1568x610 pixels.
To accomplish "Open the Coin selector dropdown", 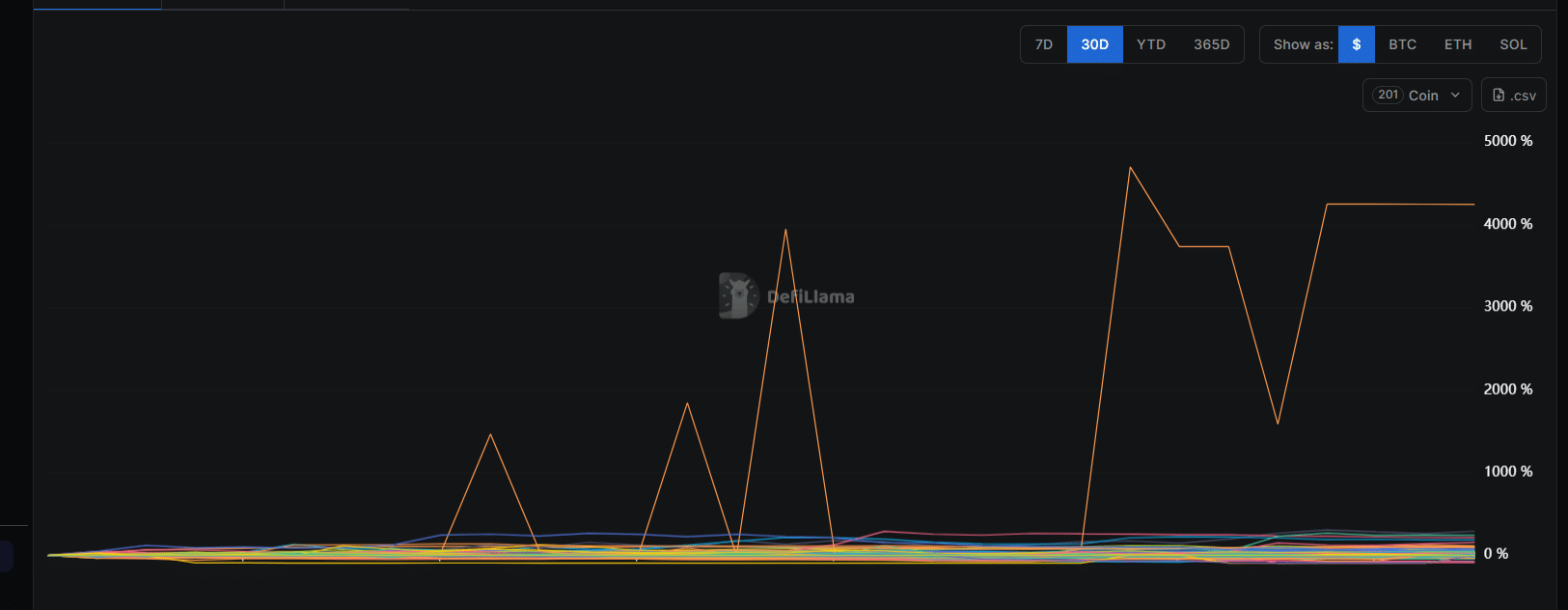I will 1422,95.
